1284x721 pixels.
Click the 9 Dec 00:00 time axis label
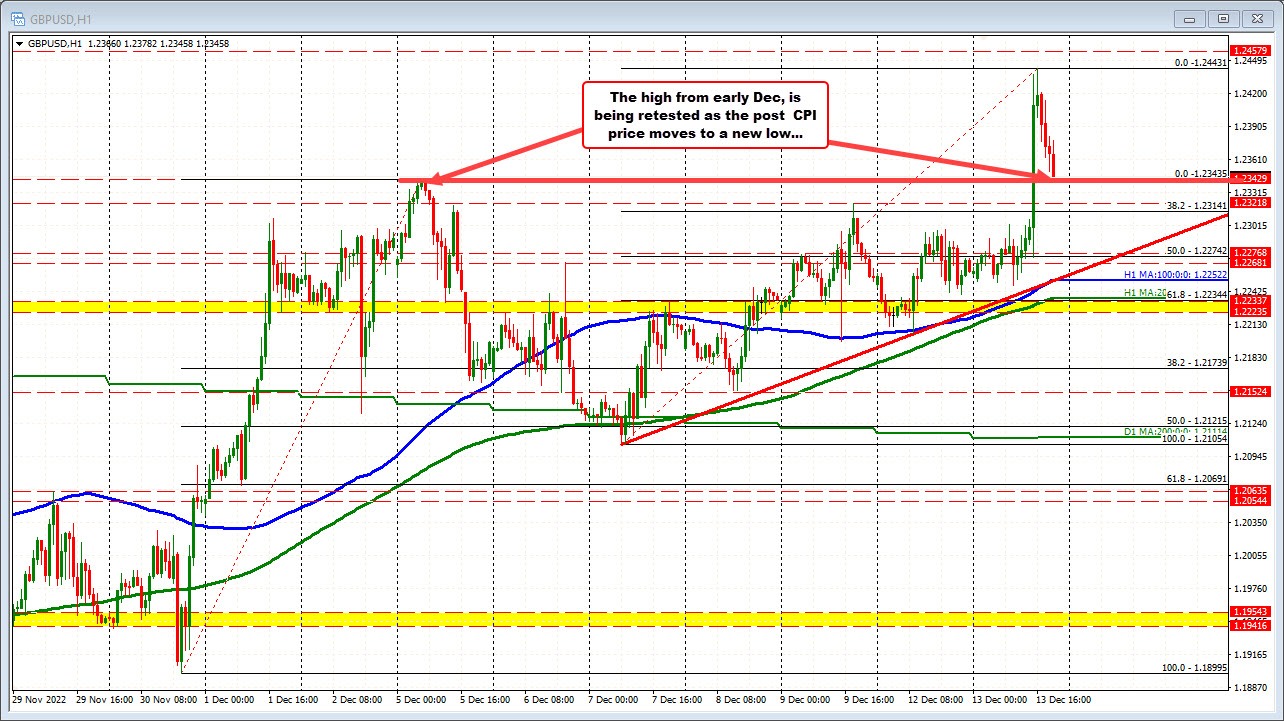(806, 700)
